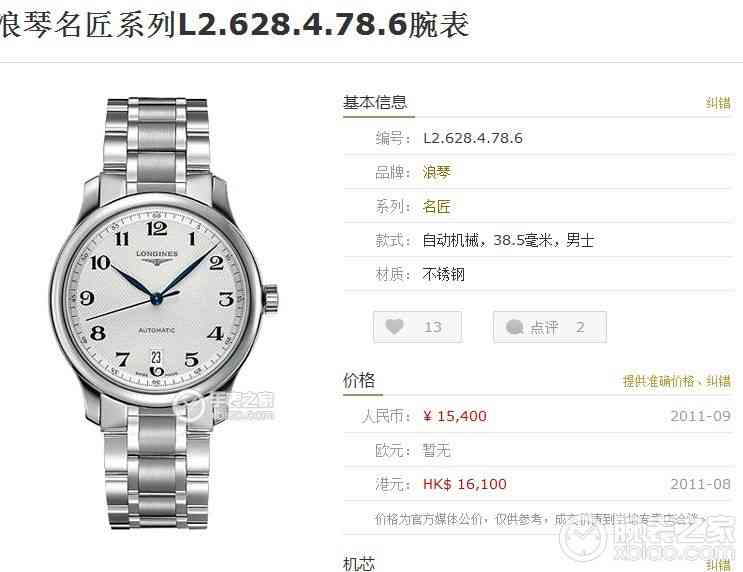Image resolution: width=743 pixels, height=572 pixels.
Task: Open the Longines watch product image
Action: tap(164, 313)
